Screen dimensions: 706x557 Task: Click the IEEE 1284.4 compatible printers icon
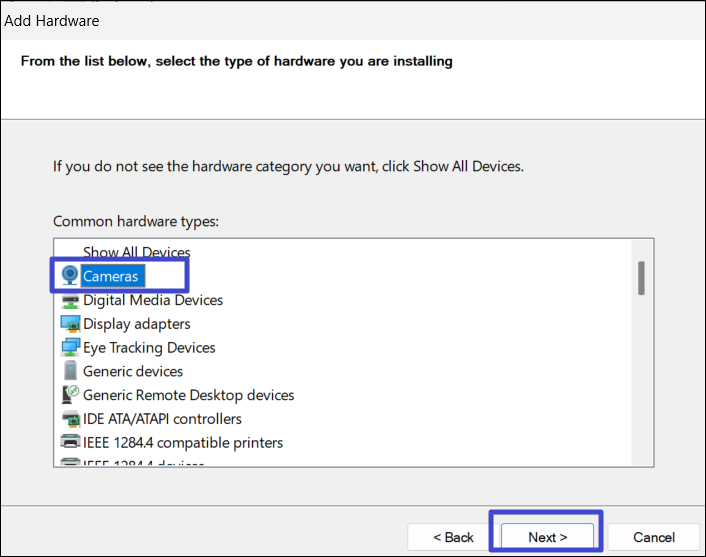click(70, 442)
